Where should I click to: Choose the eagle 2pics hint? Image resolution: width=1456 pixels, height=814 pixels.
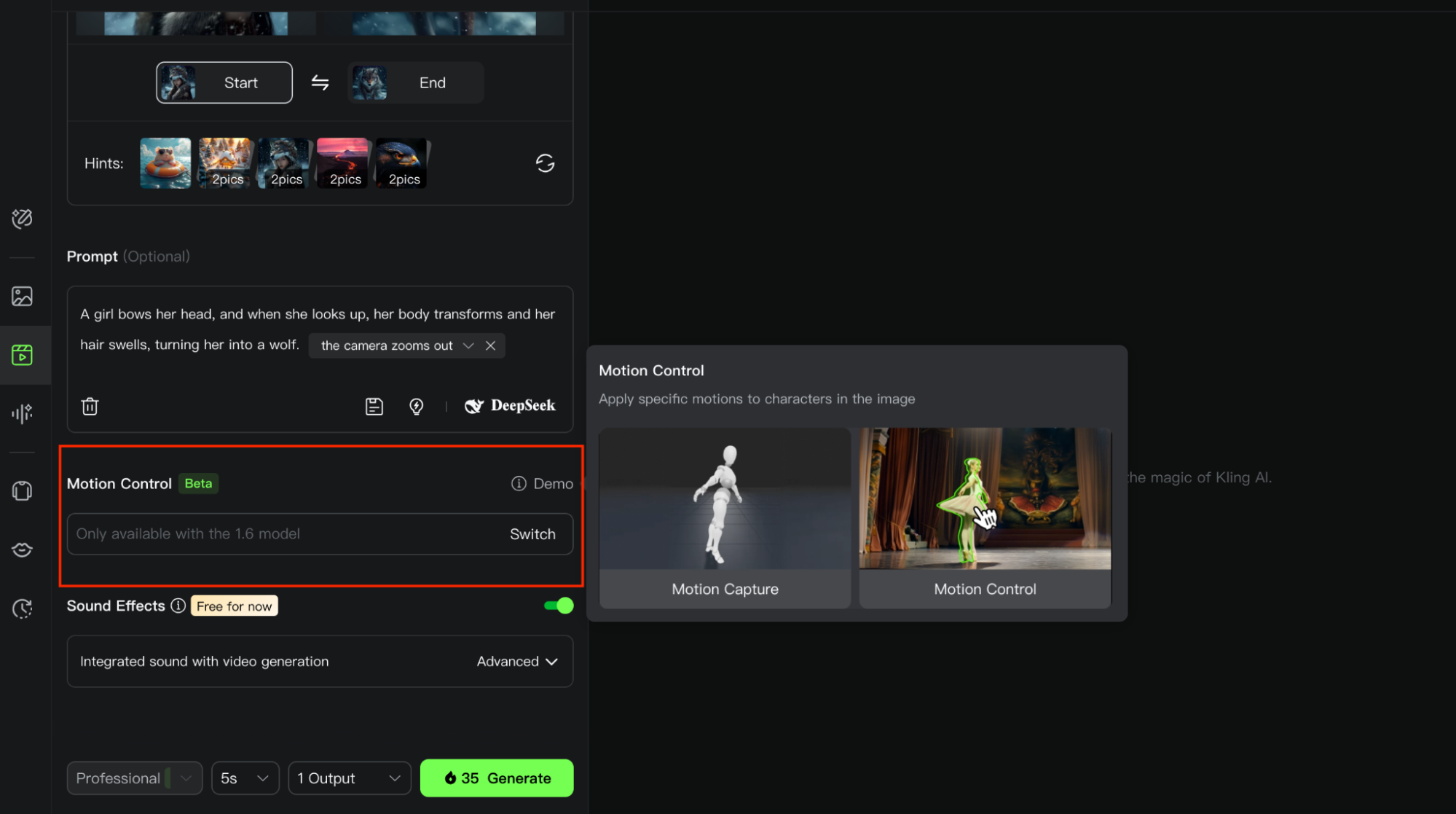(401, 163)
